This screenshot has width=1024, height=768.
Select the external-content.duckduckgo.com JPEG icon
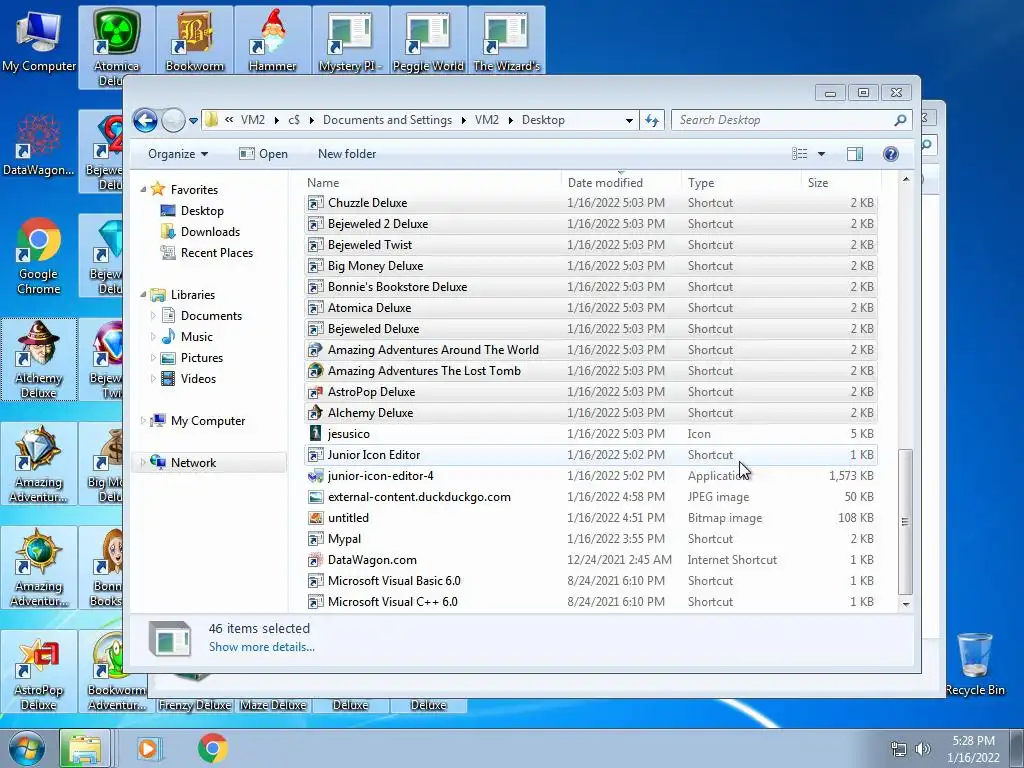tap(315, 497)
